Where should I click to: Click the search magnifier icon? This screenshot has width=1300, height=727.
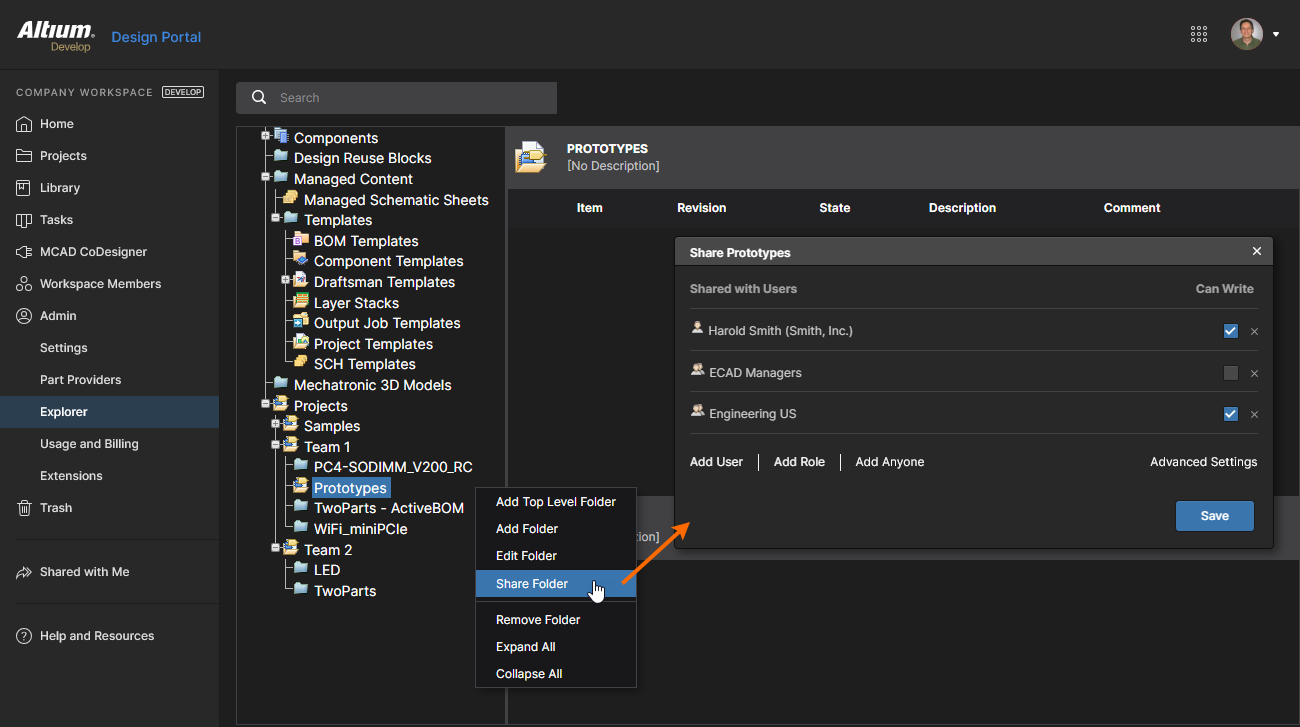[259, 98]
